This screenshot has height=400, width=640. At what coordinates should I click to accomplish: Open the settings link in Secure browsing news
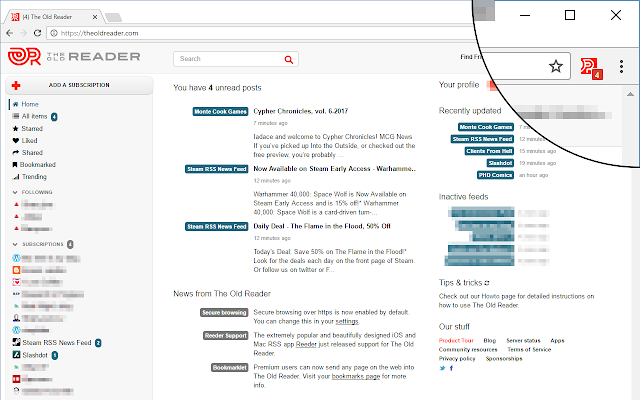pyautogui.click(x=347, y=321)
